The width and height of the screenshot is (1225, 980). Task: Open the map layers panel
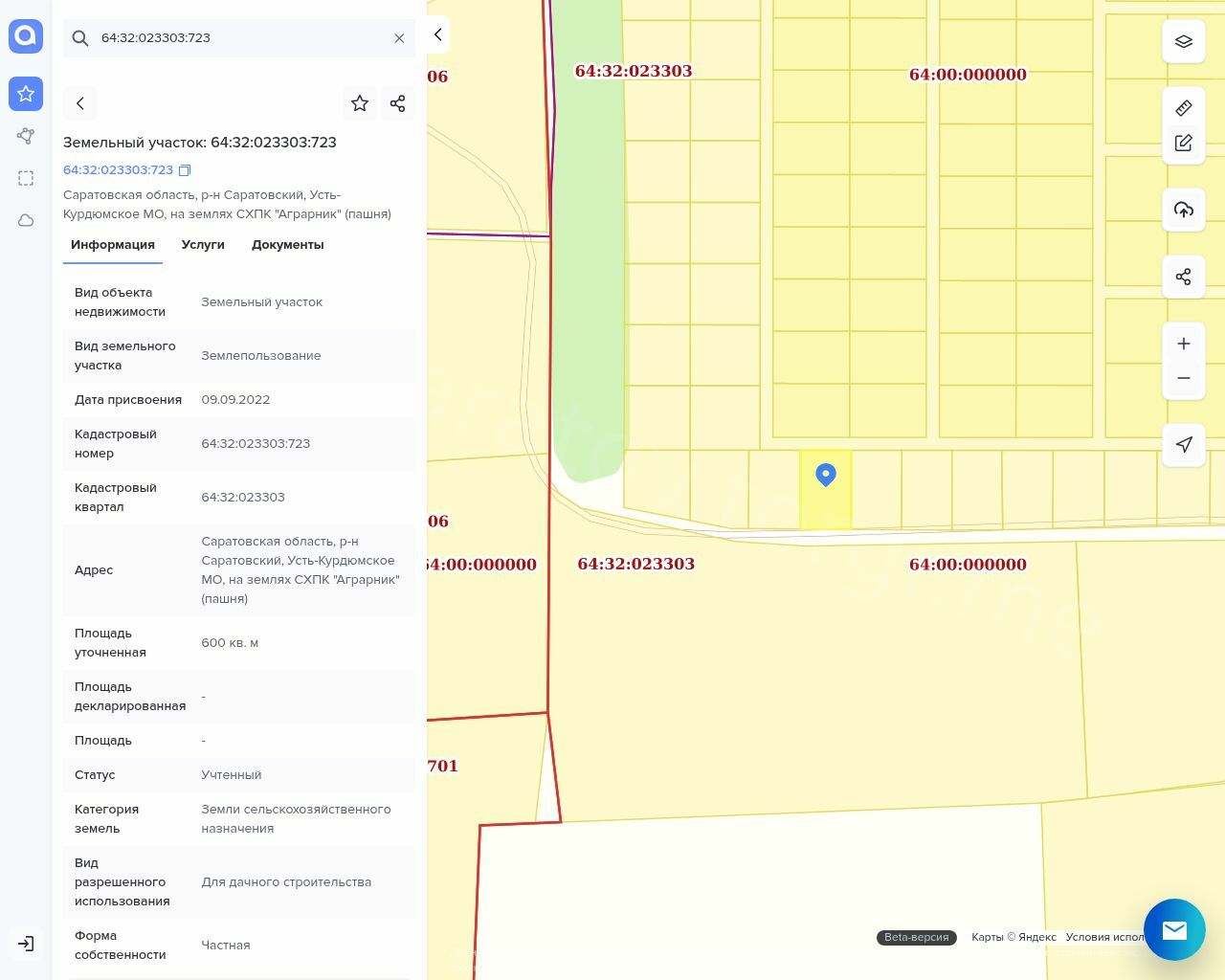[1184, 42]
